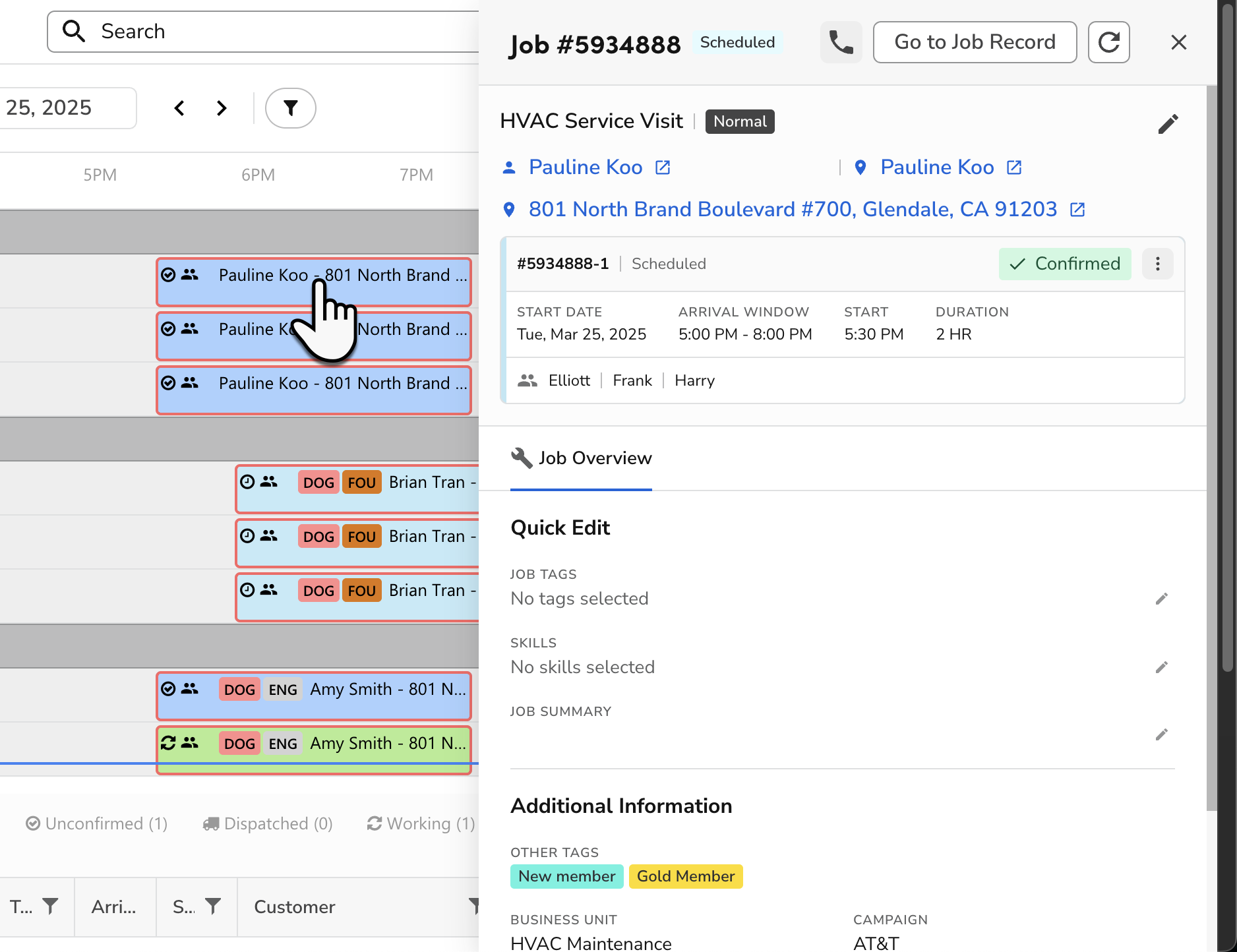The height and width of the screenshot is (952, 1237).
Task: Click inside the Search input field
Action: click(x=264, y=31)
